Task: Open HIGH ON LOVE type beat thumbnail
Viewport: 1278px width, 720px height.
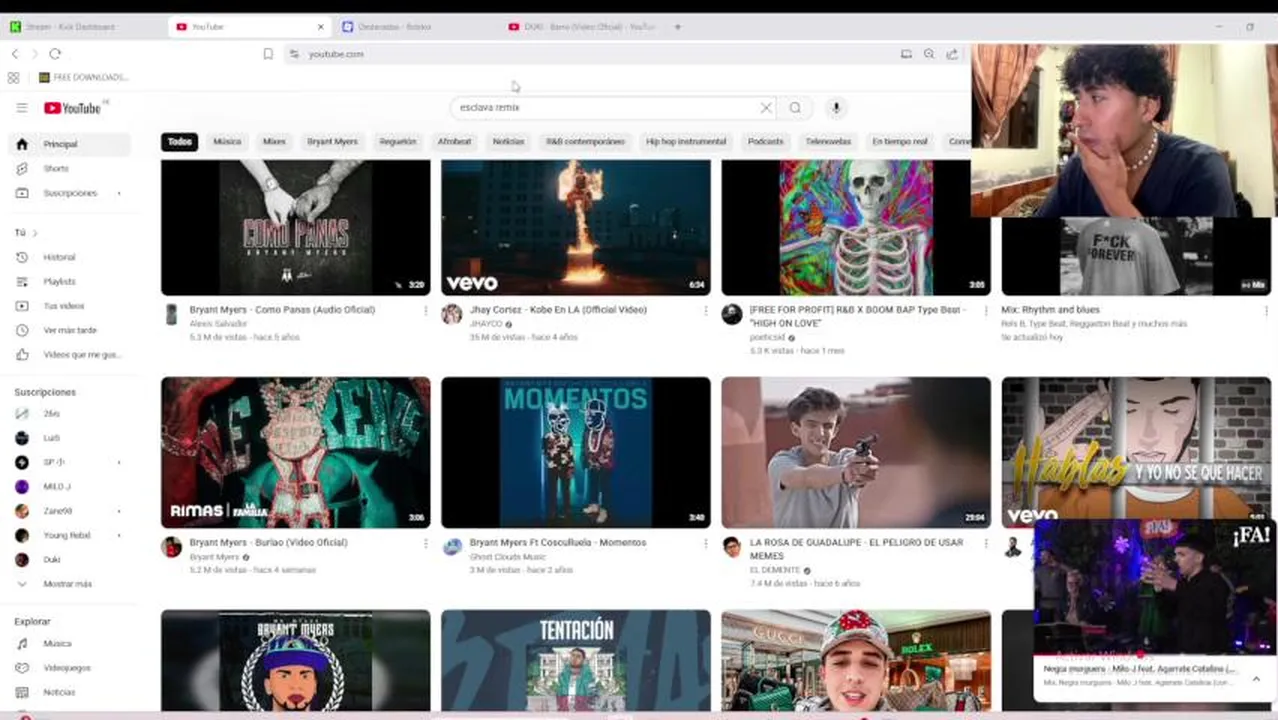Action: click(856, 227)
